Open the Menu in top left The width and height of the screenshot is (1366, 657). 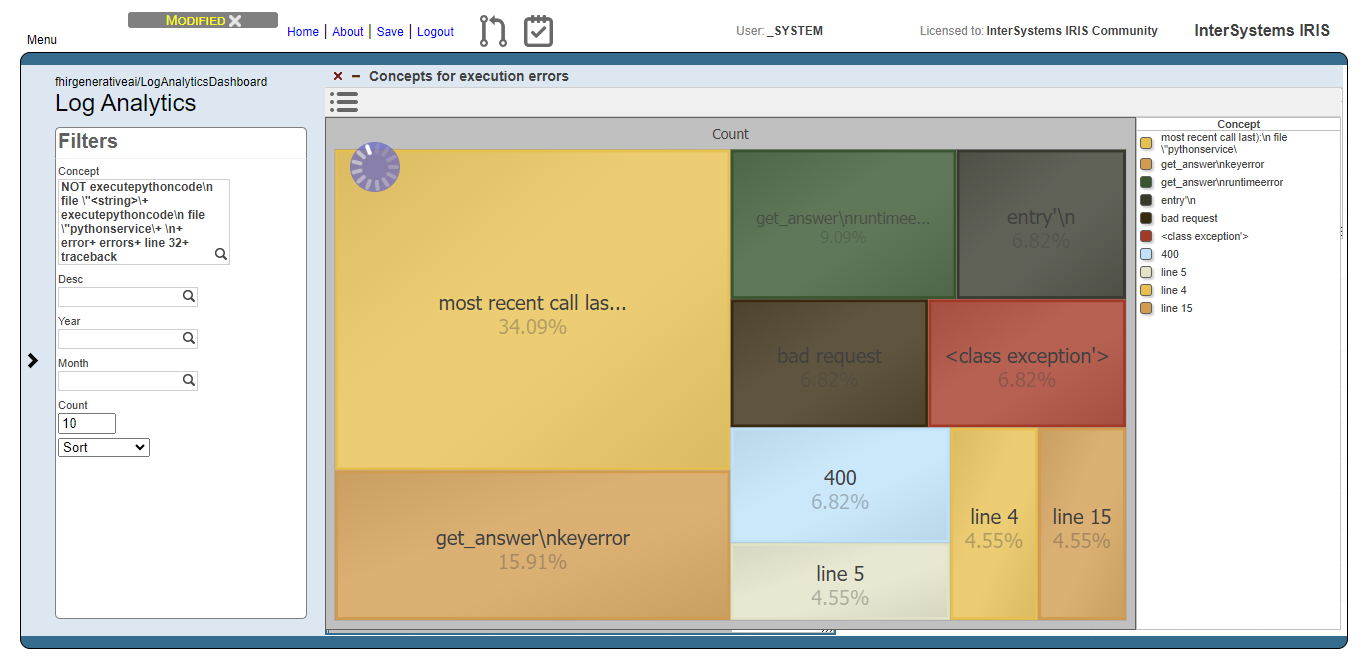pos(42,40)
